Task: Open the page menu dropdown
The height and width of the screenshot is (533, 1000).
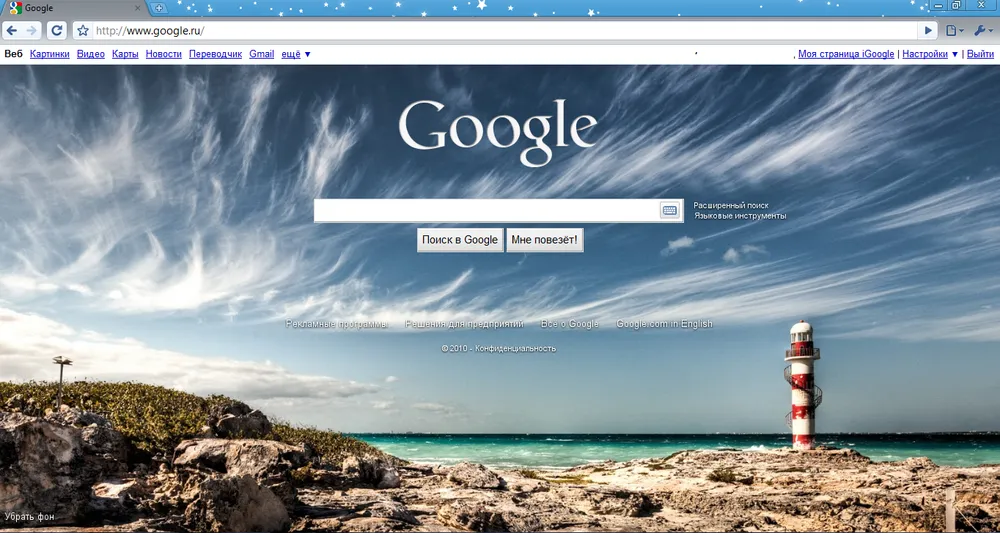Action: pyautogui.click(x=955, y=31)
